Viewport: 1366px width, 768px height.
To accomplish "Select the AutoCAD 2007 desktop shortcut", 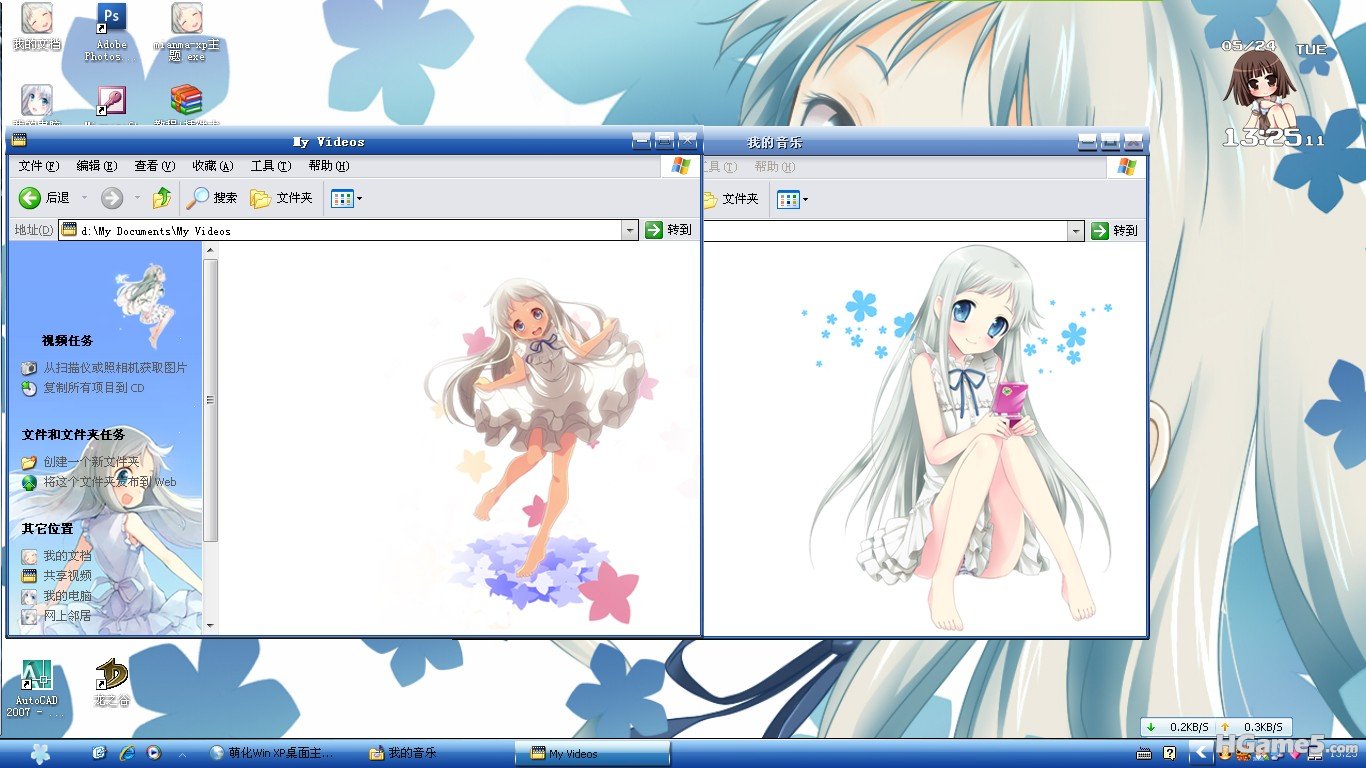I will 36,688.
